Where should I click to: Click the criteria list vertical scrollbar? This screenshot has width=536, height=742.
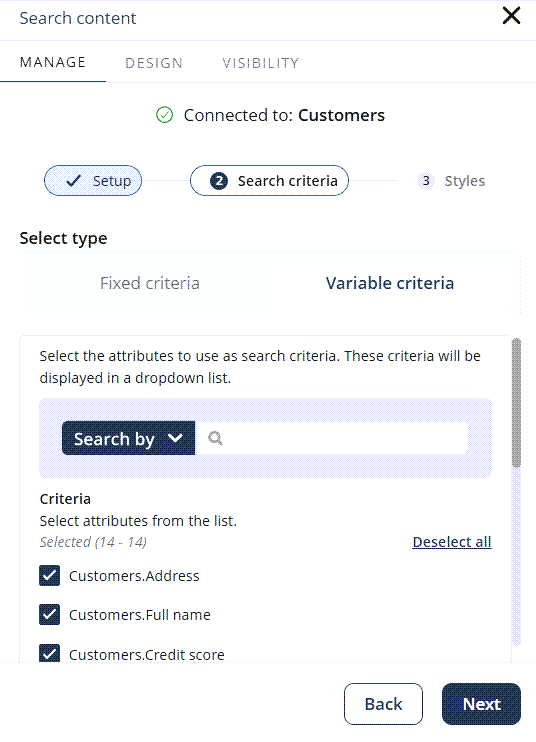516,403
